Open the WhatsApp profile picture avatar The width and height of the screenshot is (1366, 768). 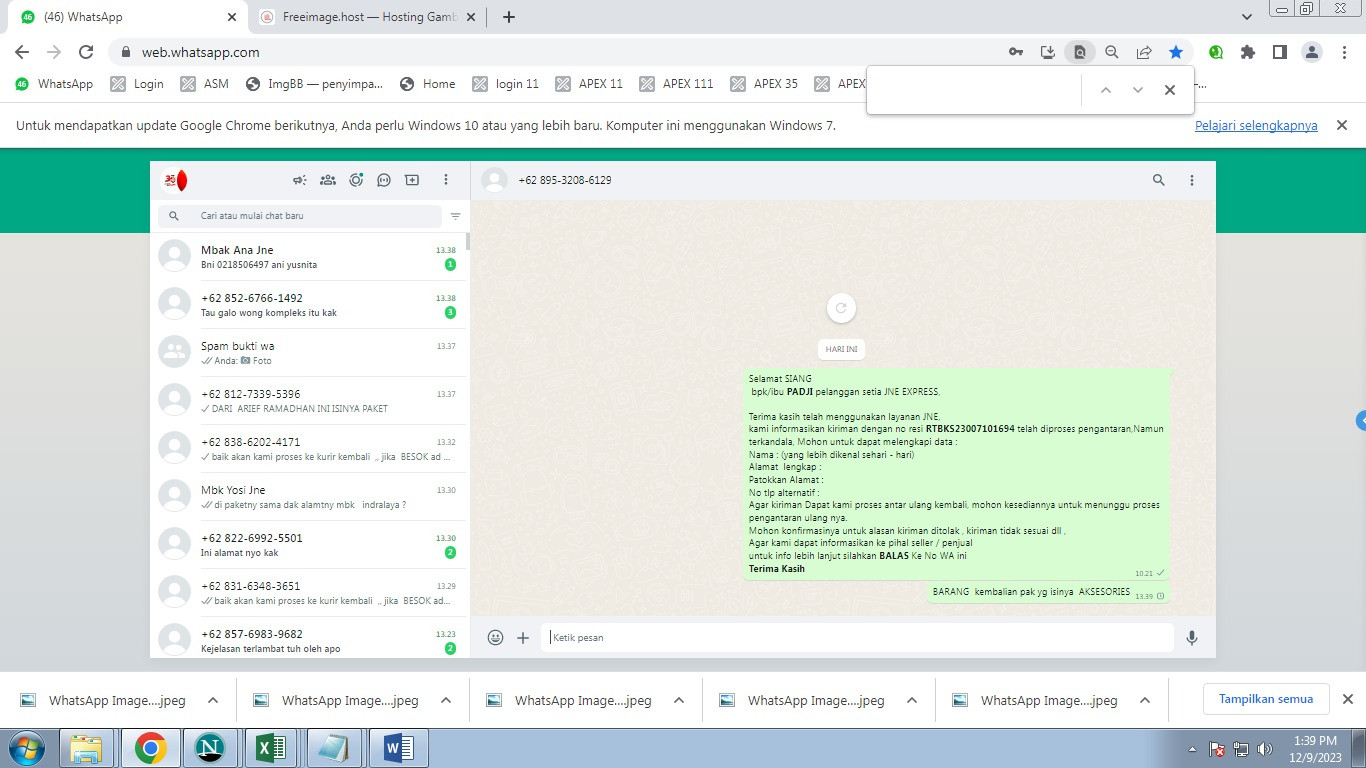[x=175, y=180]
